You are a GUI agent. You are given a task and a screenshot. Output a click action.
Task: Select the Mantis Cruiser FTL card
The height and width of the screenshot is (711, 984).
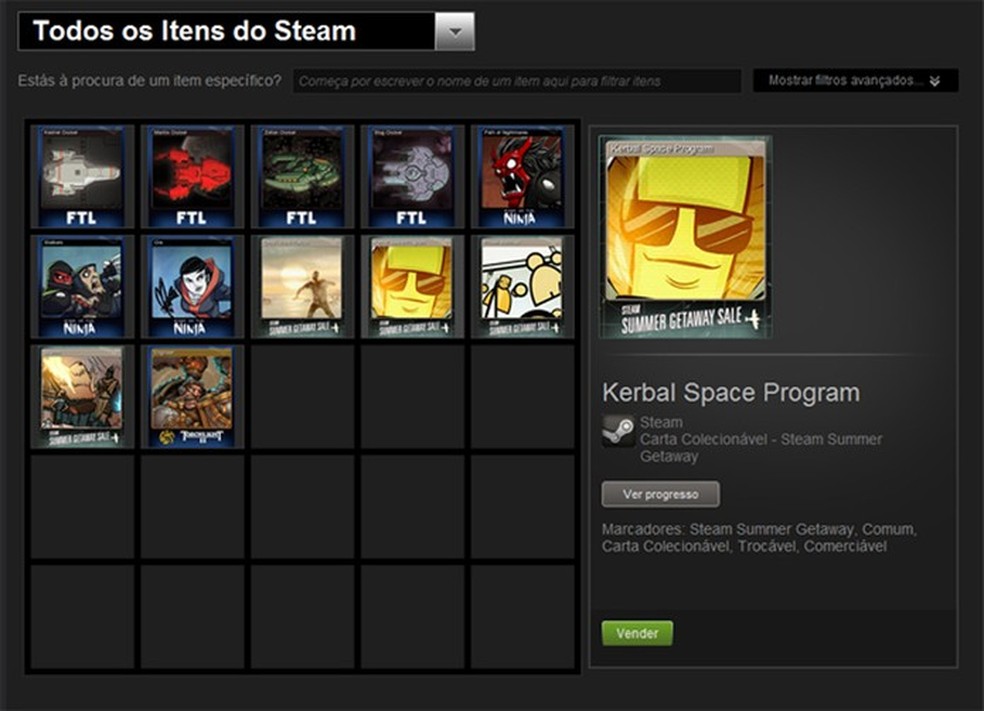point(191,178)
